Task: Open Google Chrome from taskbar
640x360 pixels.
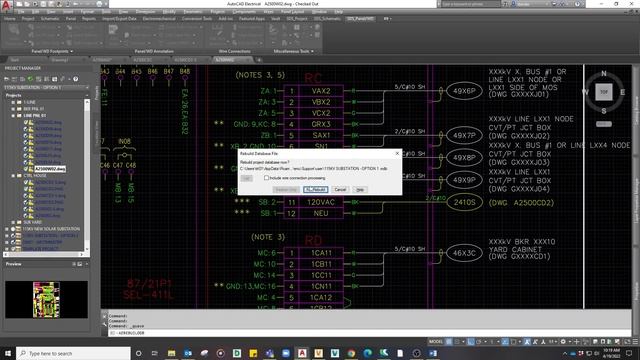Action: coord(351,353)
